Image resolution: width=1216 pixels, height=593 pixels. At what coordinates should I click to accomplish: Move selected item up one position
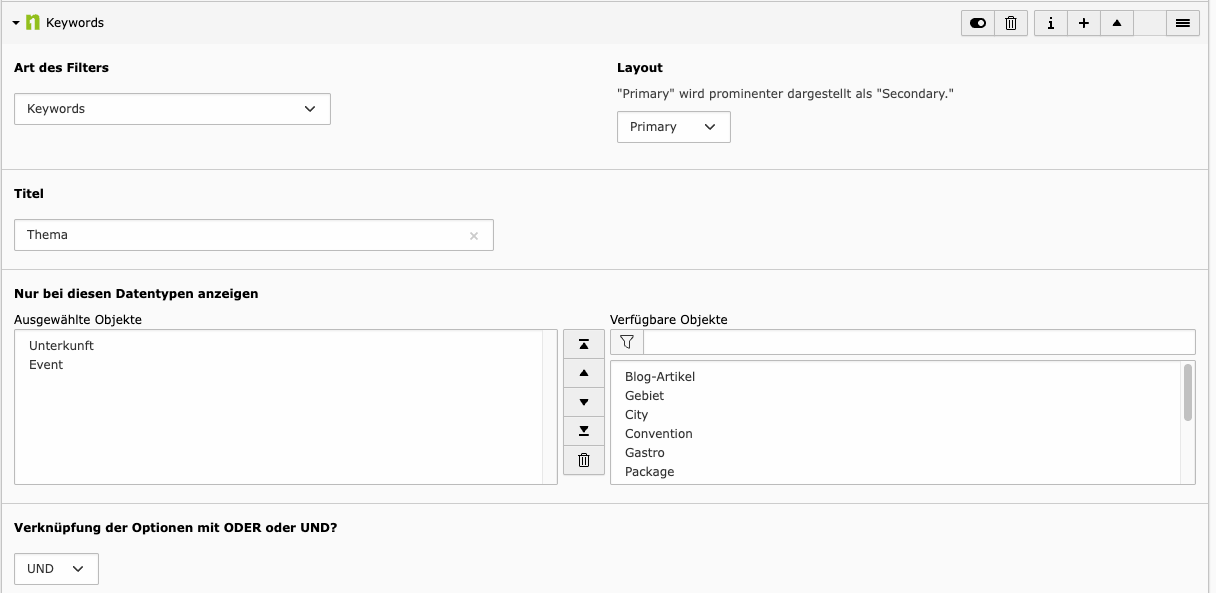584,373
